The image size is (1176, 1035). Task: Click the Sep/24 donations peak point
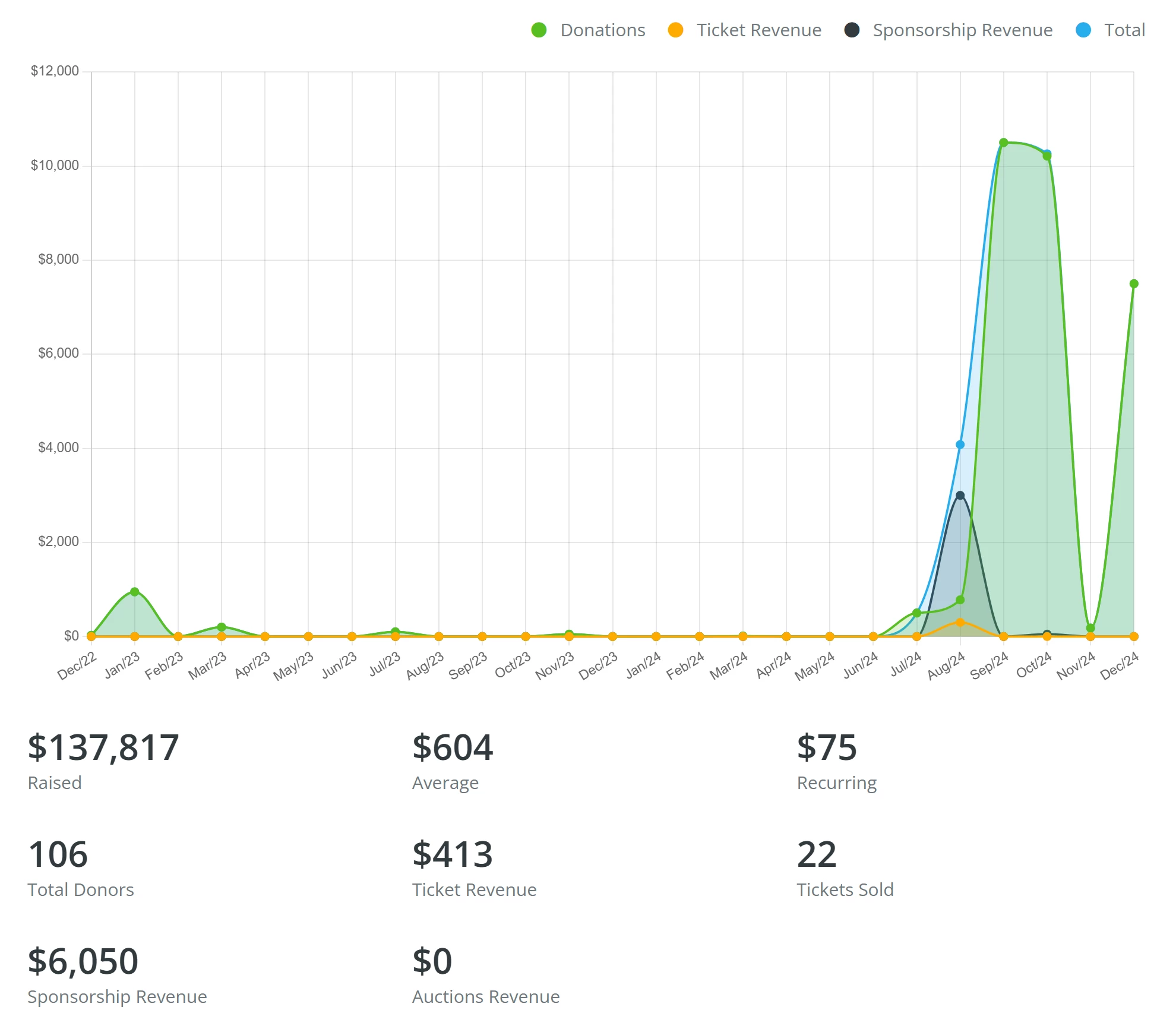click(x=1004, y=143)
